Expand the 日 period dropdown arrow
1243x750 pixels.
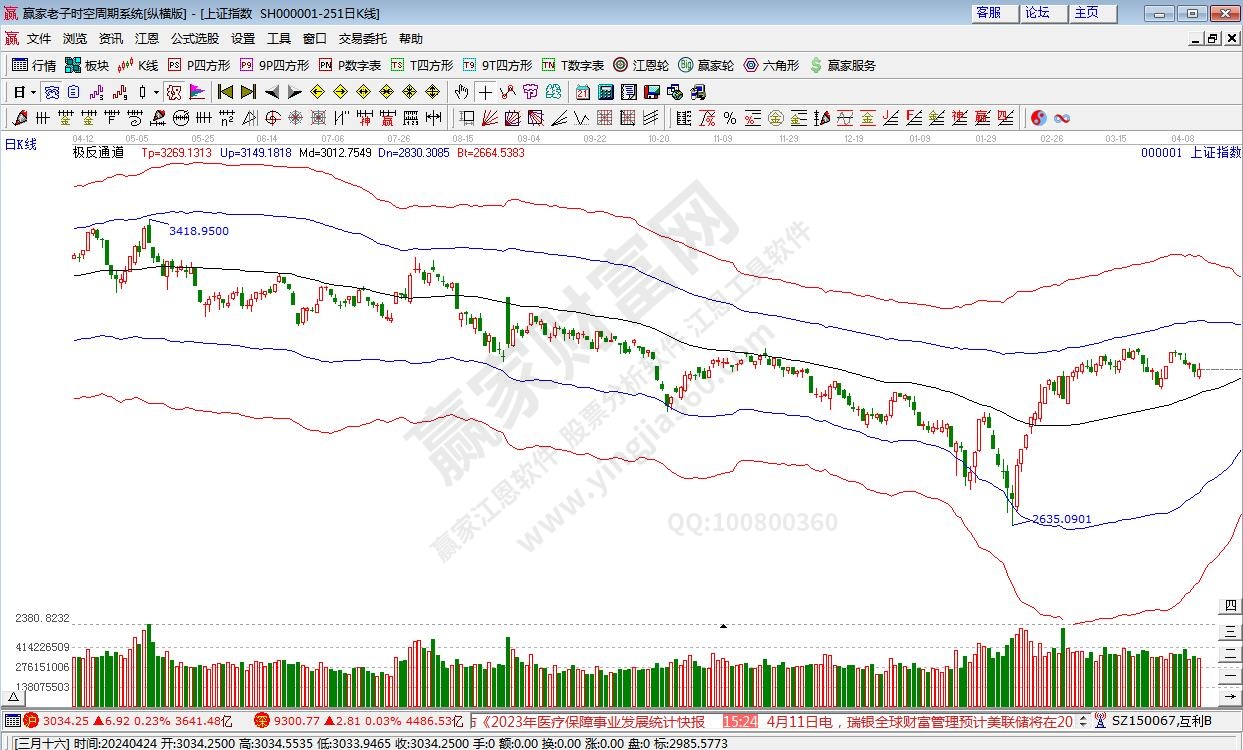32,92
